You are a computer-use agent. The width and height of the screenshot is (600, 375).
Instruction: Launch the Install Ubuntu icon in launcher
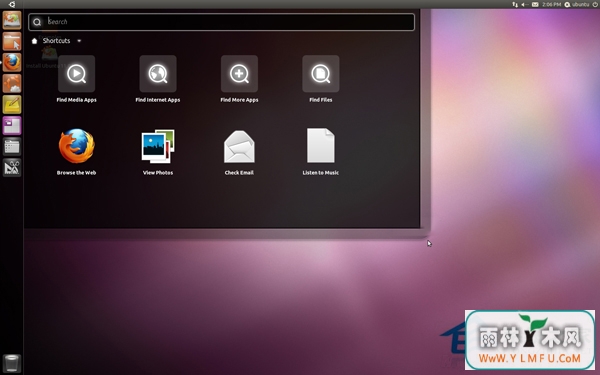(x=12, y=20)
